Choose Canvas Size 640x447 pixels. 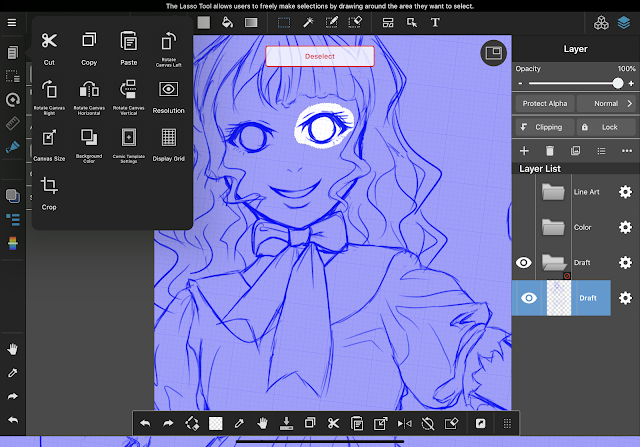49,145
